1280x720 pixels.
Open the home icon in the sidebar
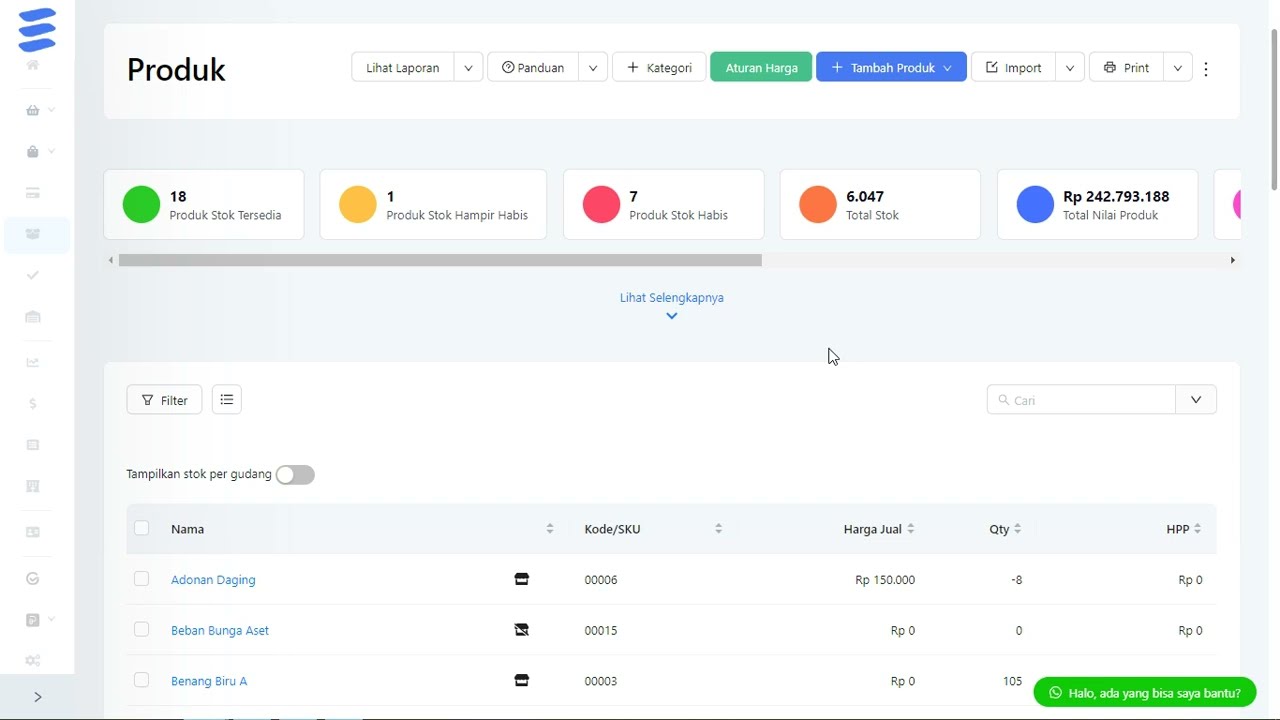(x=33, y=65)
